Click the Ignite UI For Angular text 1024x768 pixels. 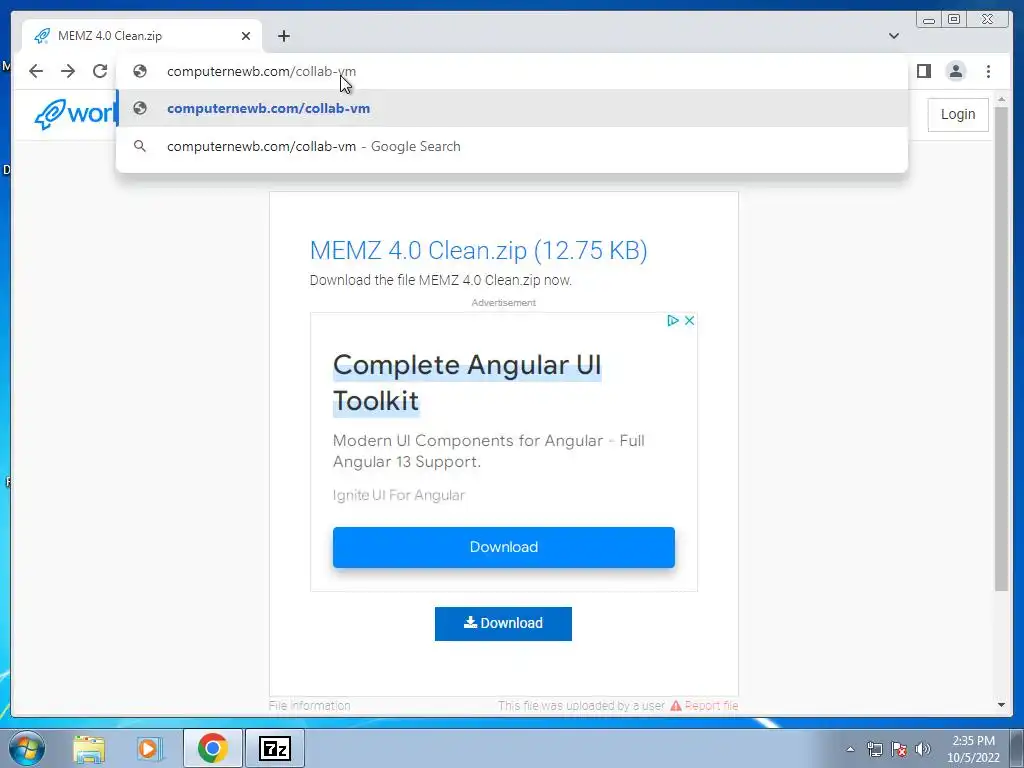pos(398,495)
